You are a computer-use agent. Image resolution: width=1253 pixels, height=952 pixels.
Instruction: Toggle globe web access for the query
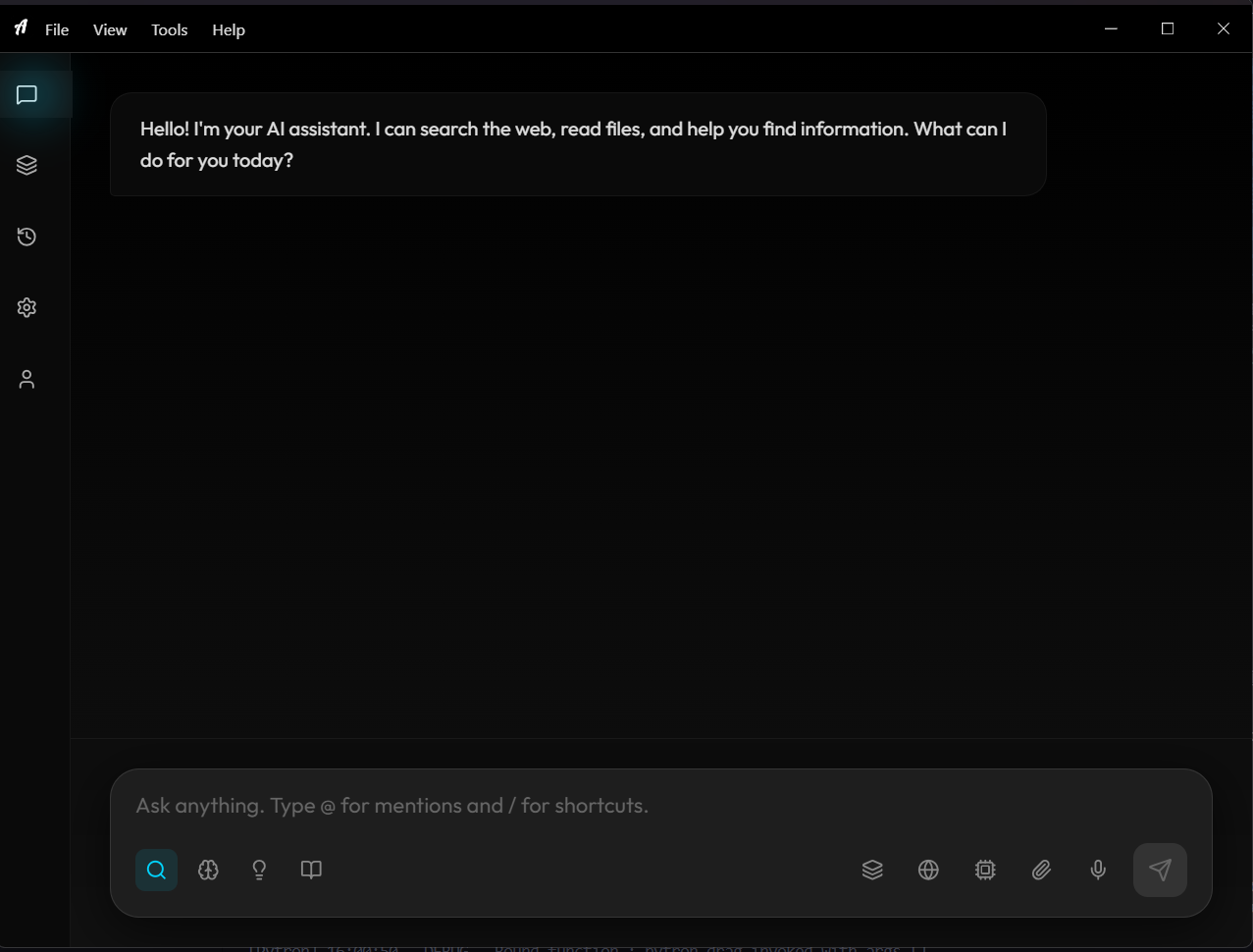click(928, 870)
